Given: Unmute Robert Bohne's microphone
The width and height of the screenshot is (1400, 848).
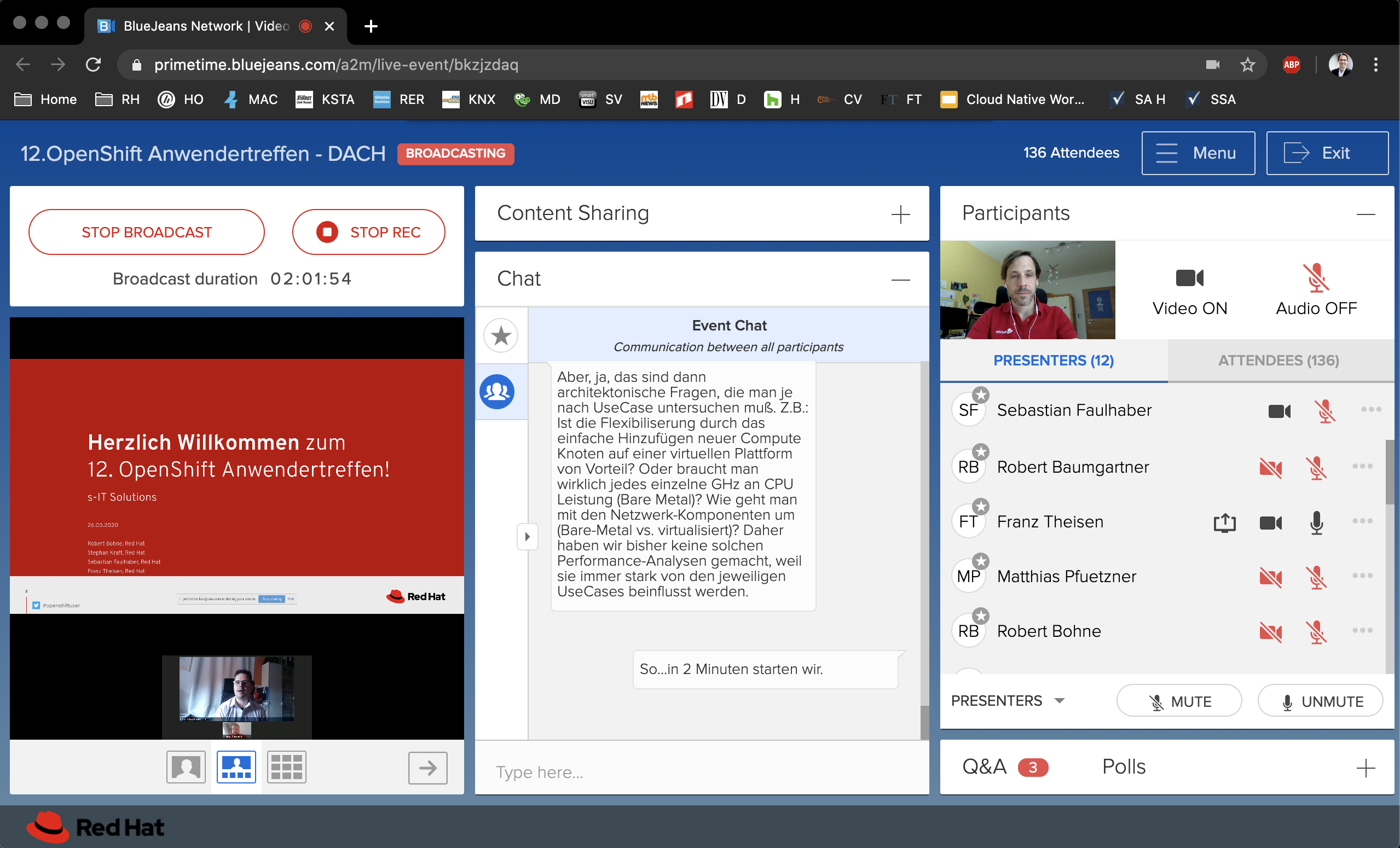Looking at the screenshot, I should 1316,632.
